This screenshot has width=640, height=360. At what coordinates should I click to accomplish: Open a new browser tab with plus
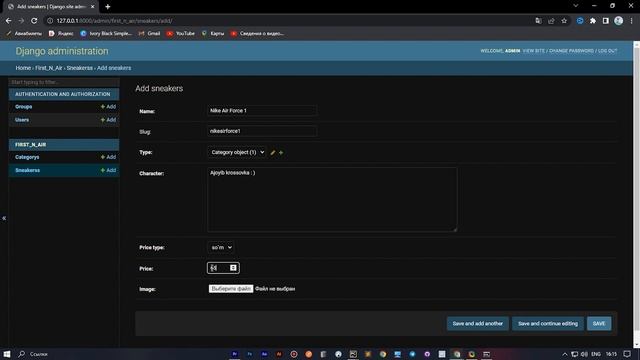point(108,7)
